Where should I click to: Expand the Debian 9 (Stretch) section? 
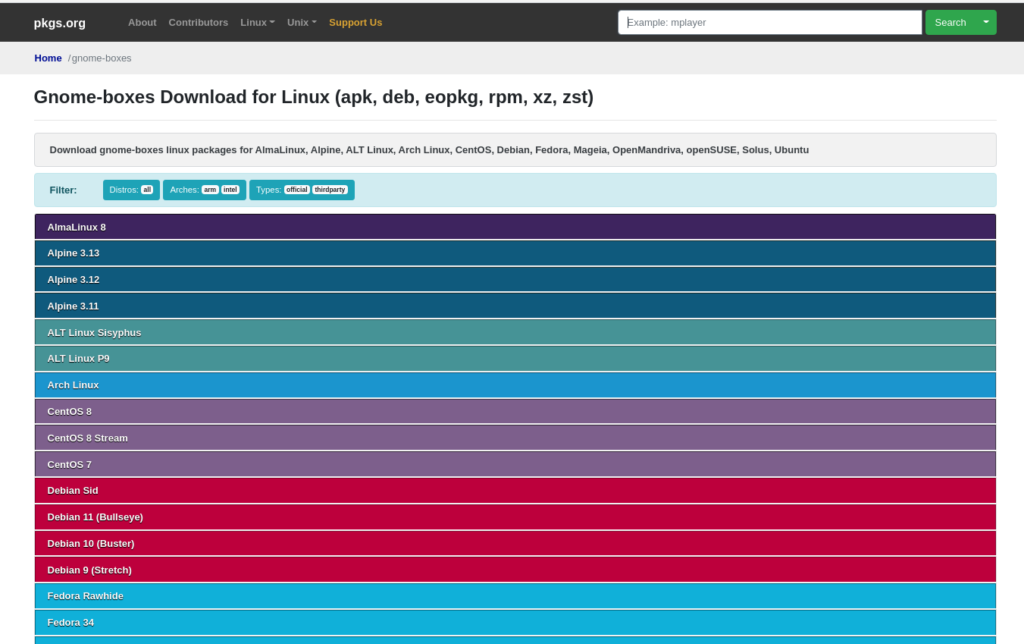pos(515,570)
